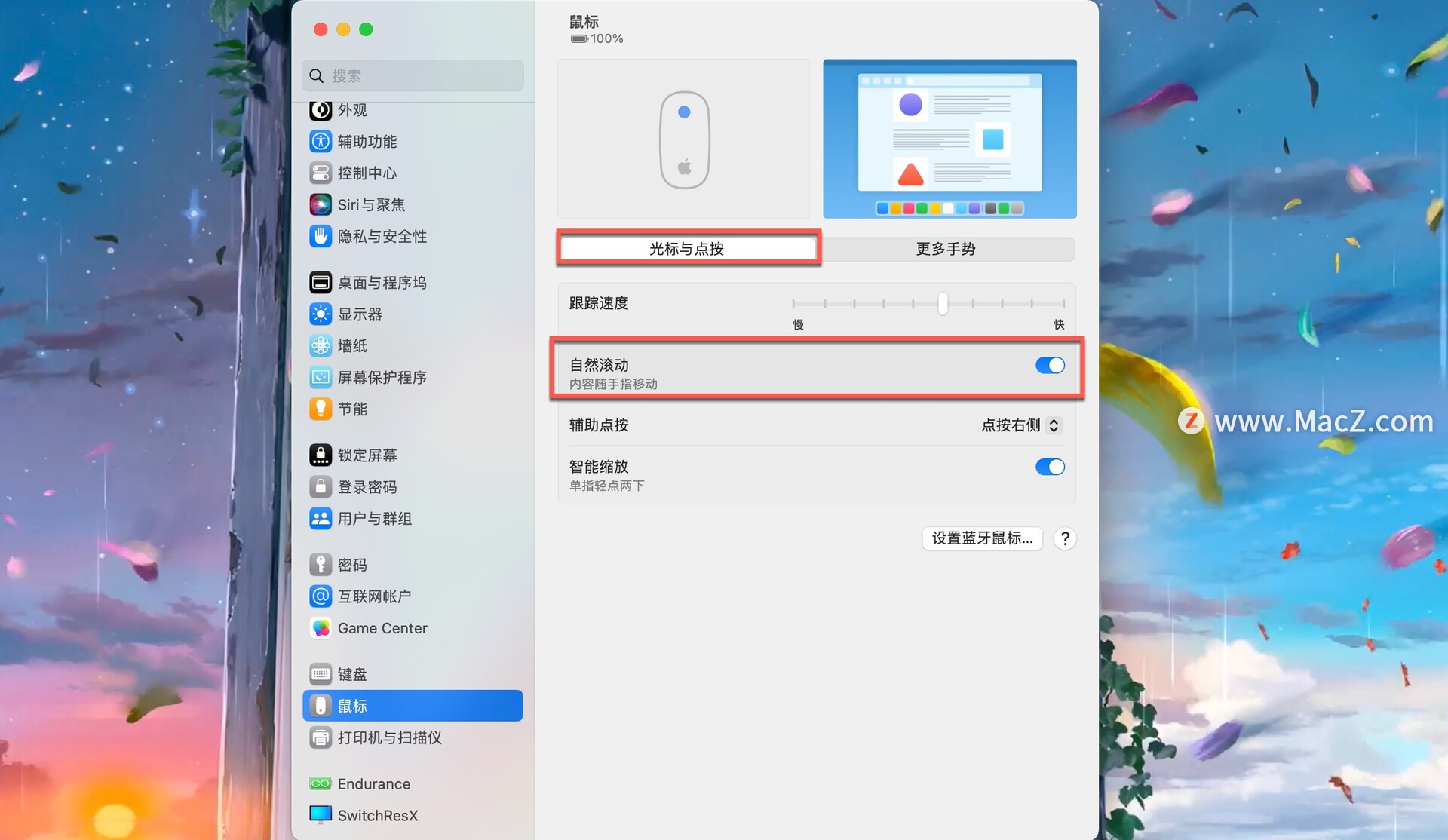Select the 节能 (Energy Saver) icon
The width and height of the screenshot is (1448, 840).
point(321,409)
